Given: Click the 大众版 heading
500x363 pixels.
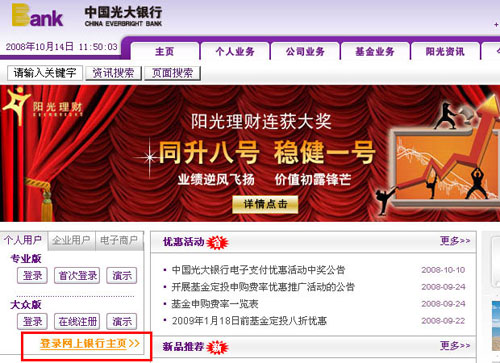Looking at the screenshot, I should [26, 305].
